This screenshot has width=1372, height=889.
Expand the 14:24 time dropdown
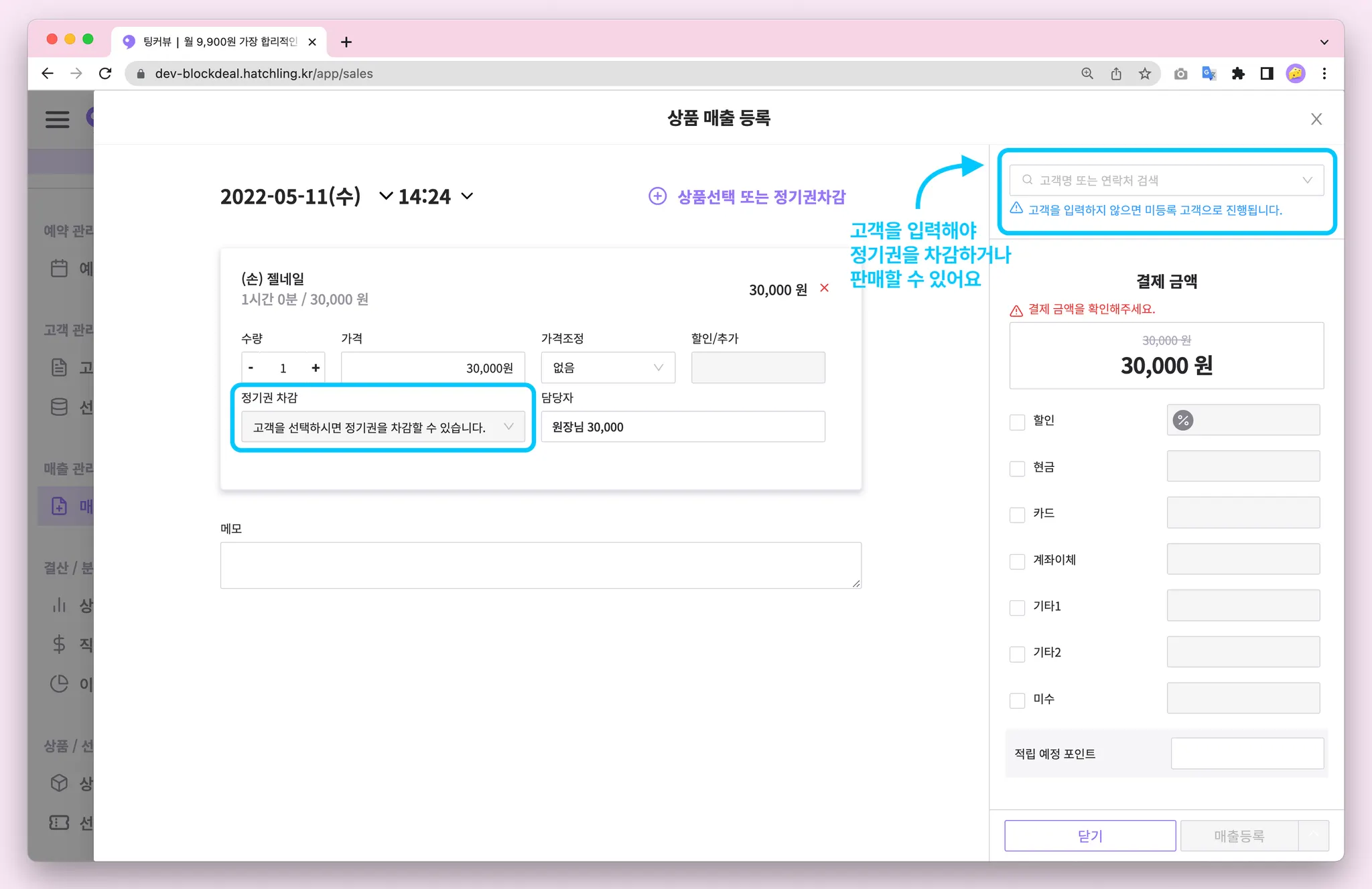467,196
